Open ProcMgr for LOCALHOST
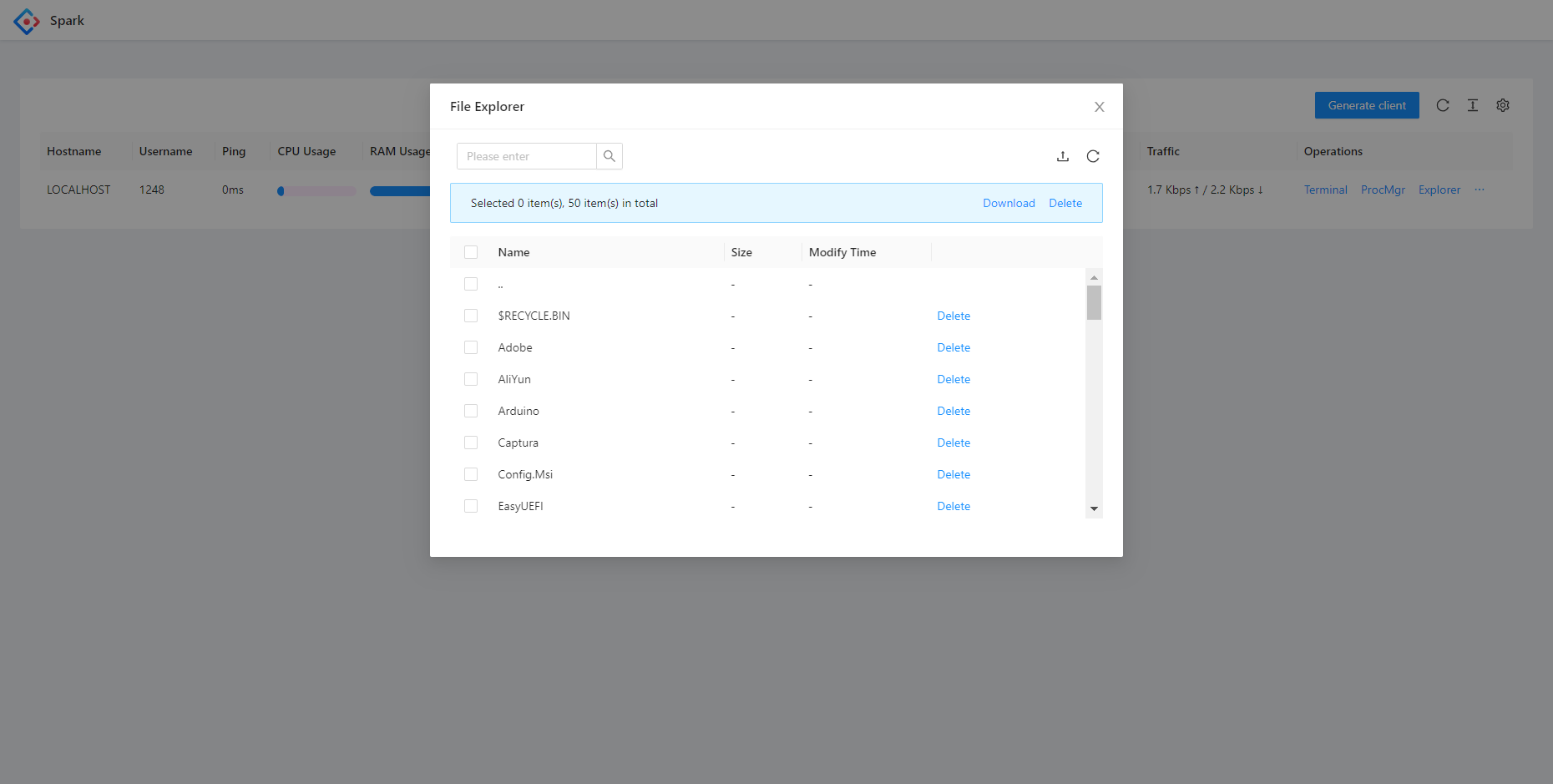 1383,190
